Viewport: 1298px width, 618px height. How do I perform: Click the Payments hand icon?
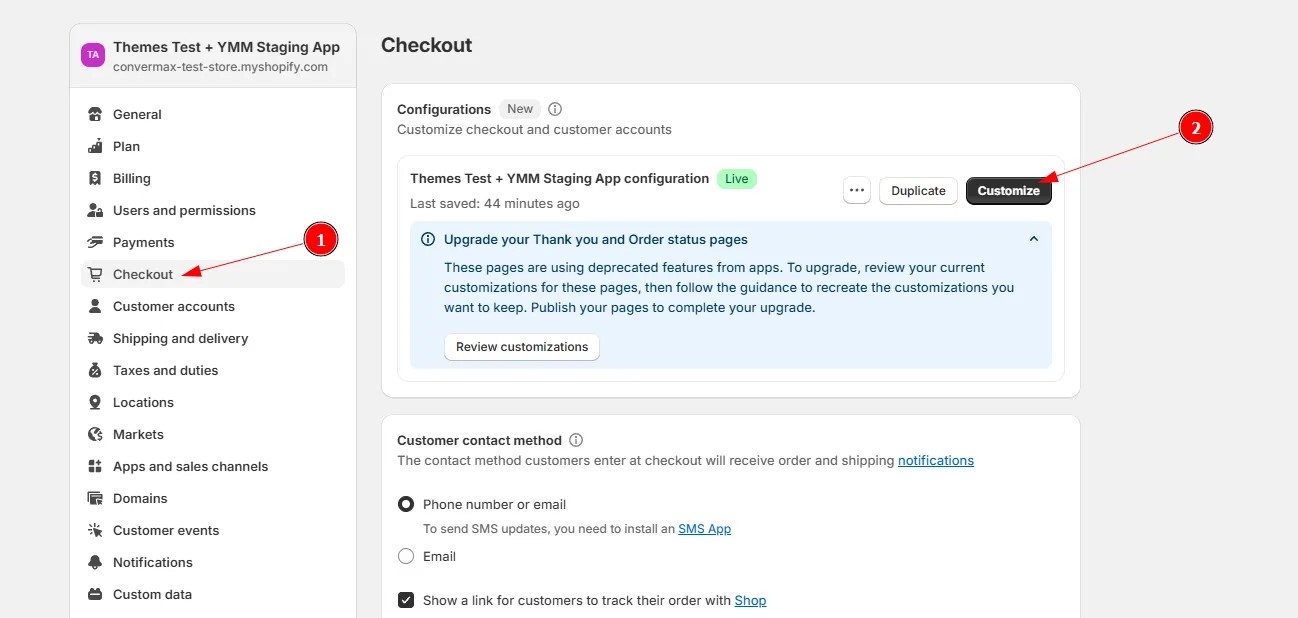(x=95, y=242)
